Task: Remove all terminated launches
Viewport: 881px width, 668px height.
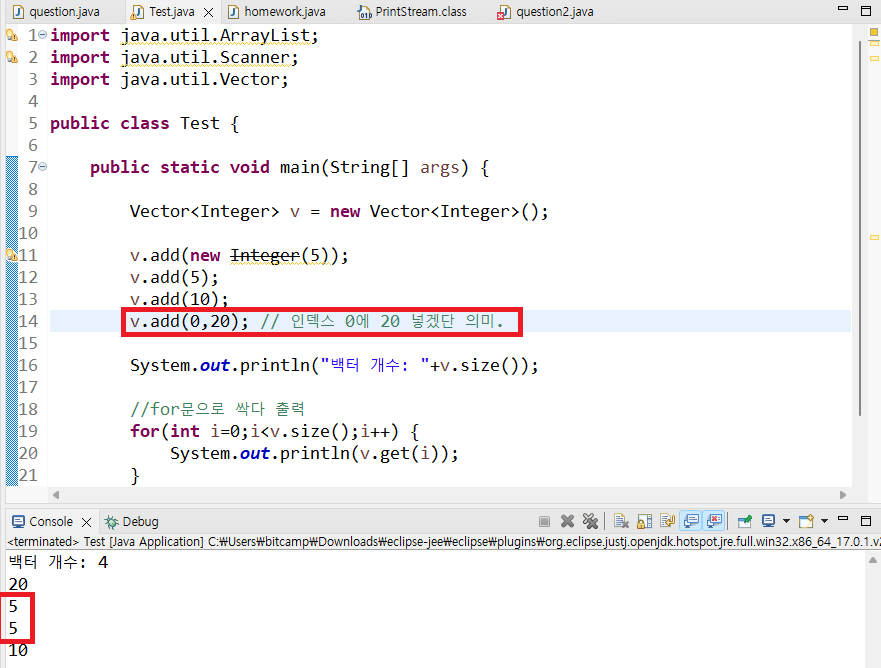Action: coord(590,521)
